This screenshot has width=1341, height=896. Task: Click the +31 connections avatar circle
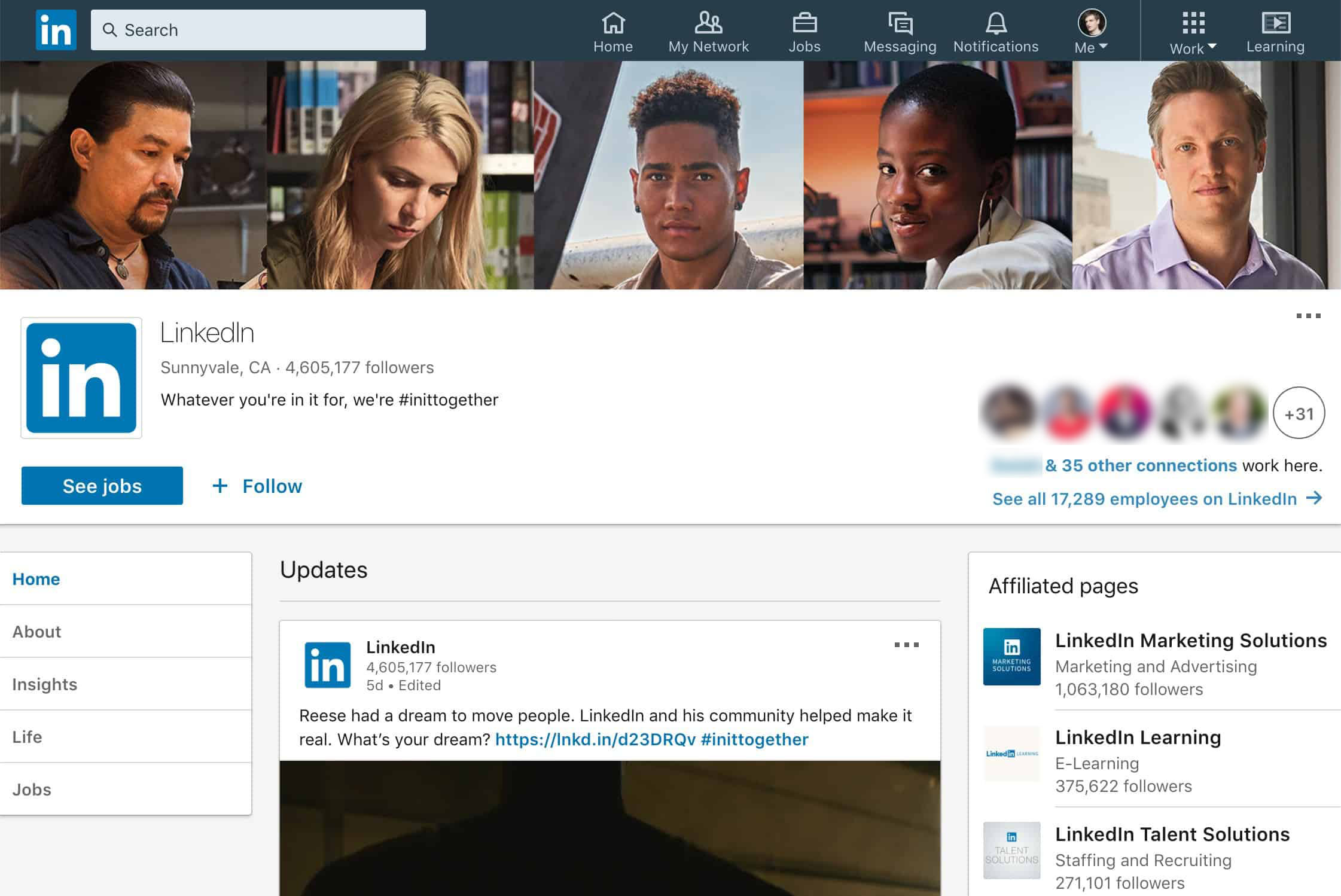(x=1299, y=413)
